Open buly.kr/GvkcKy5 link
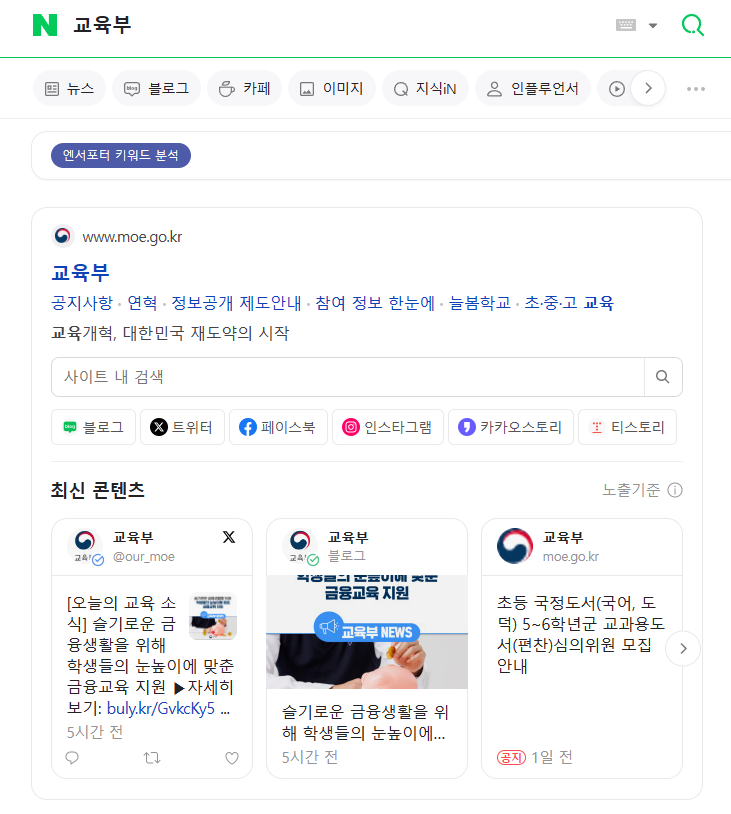Image resolution: width=731 pixels, height=814 pixels. [x=160, y=709]
